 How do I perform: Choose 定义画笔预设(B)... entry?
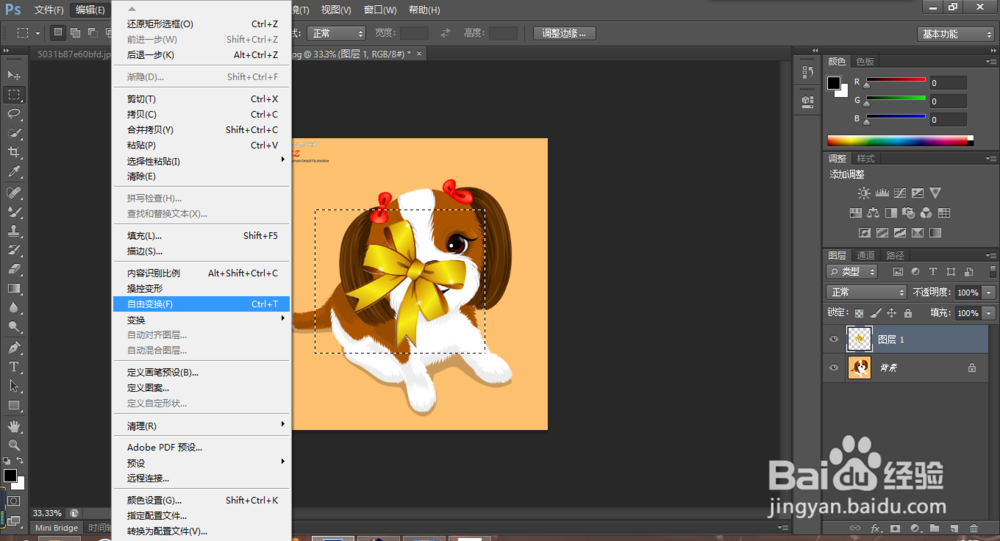click(201, 372)
